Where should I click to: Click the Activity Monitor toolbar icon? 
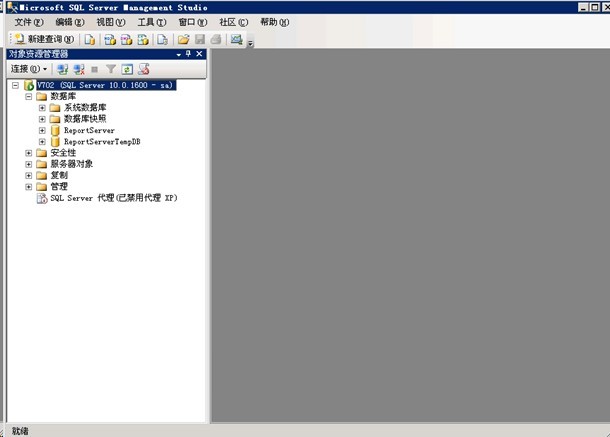tap(237, 39)
